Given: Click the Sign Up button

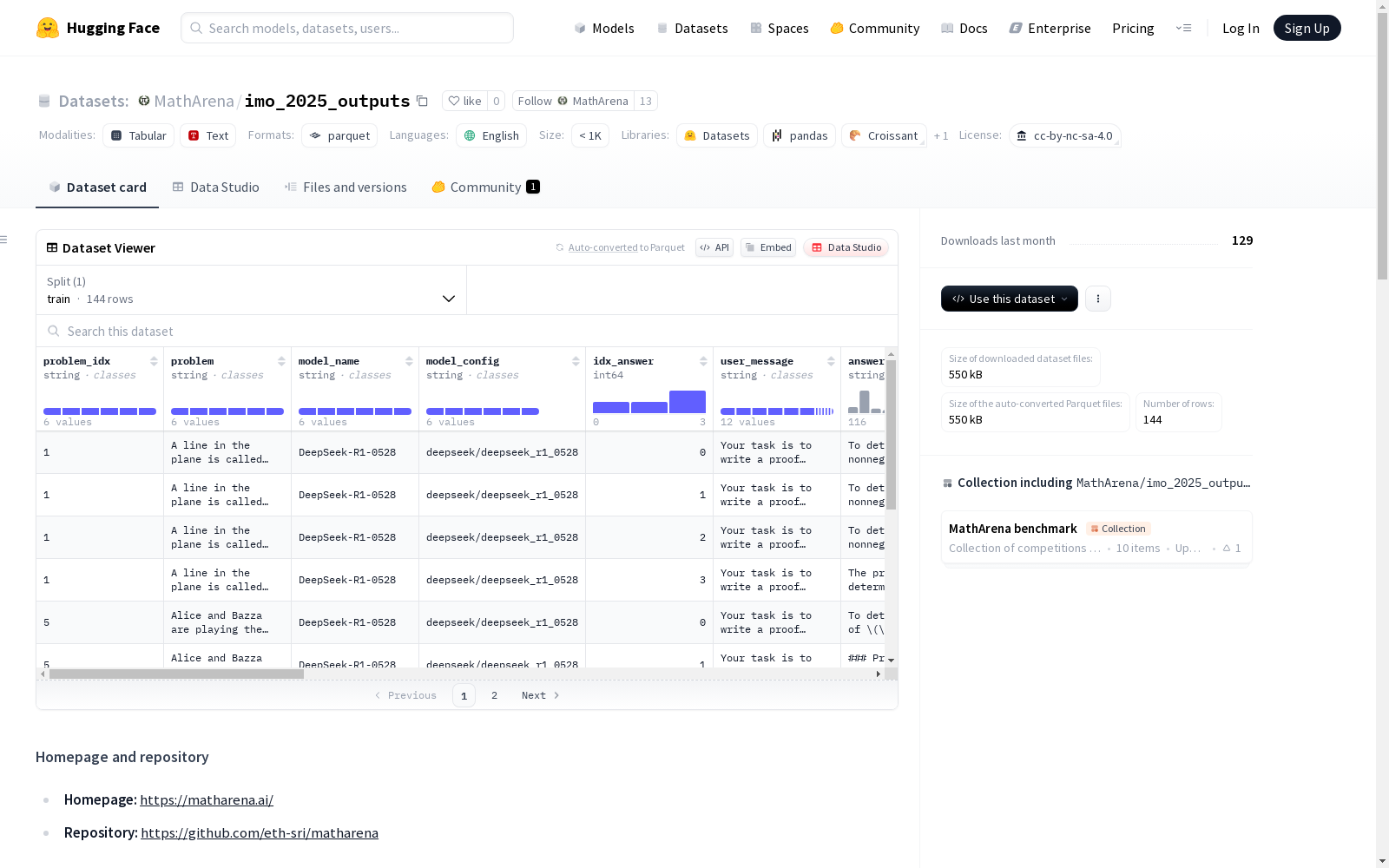Looking at the screenshot, I should (x=1307, y=28).
